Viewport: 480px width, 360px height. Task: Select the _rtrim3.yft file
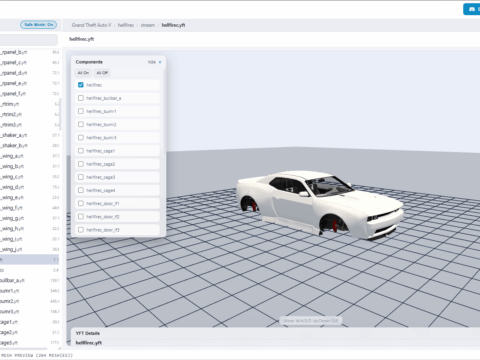[29, 125]
